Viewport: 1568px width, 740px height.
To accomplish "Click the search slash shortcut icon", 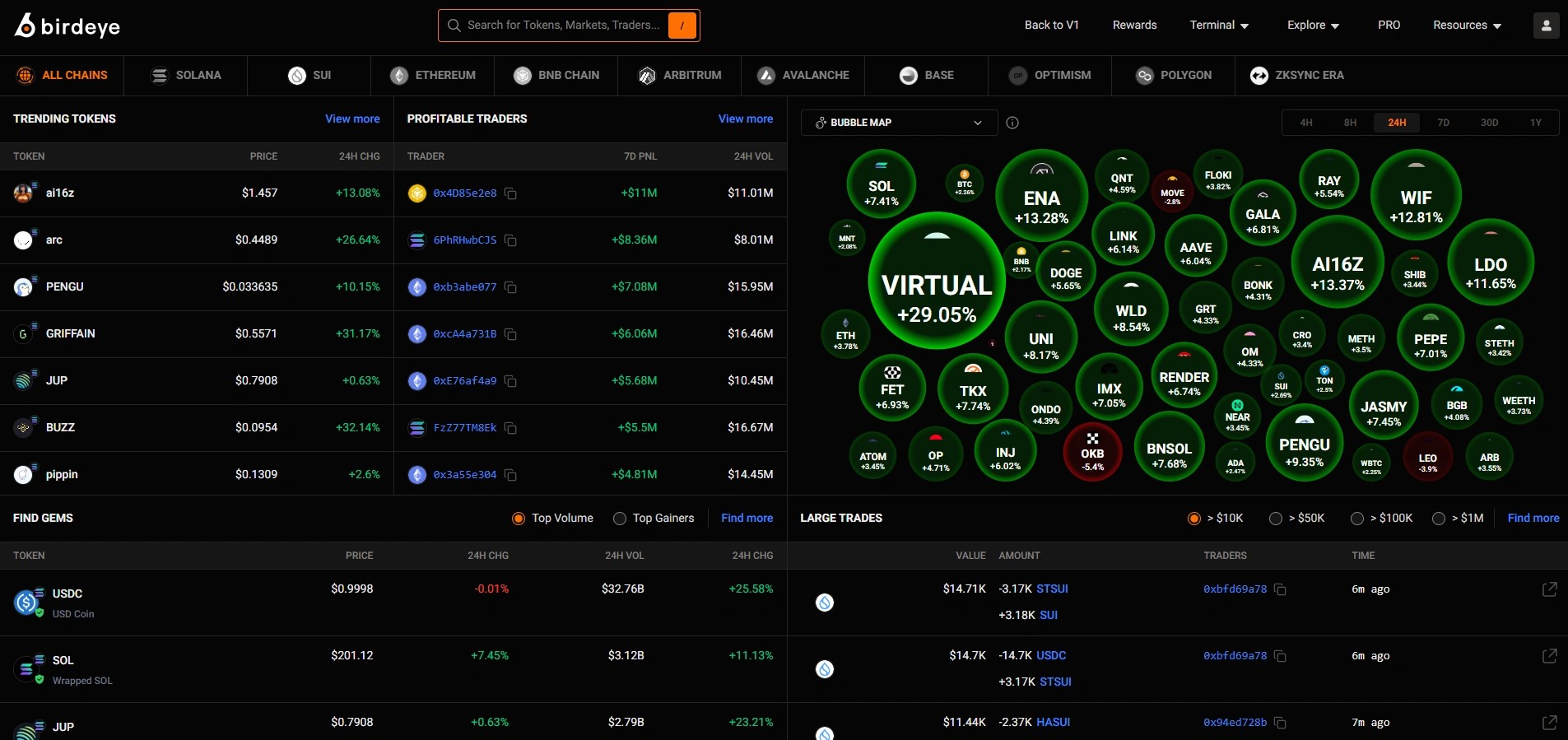I will click(x=682, y=26).
